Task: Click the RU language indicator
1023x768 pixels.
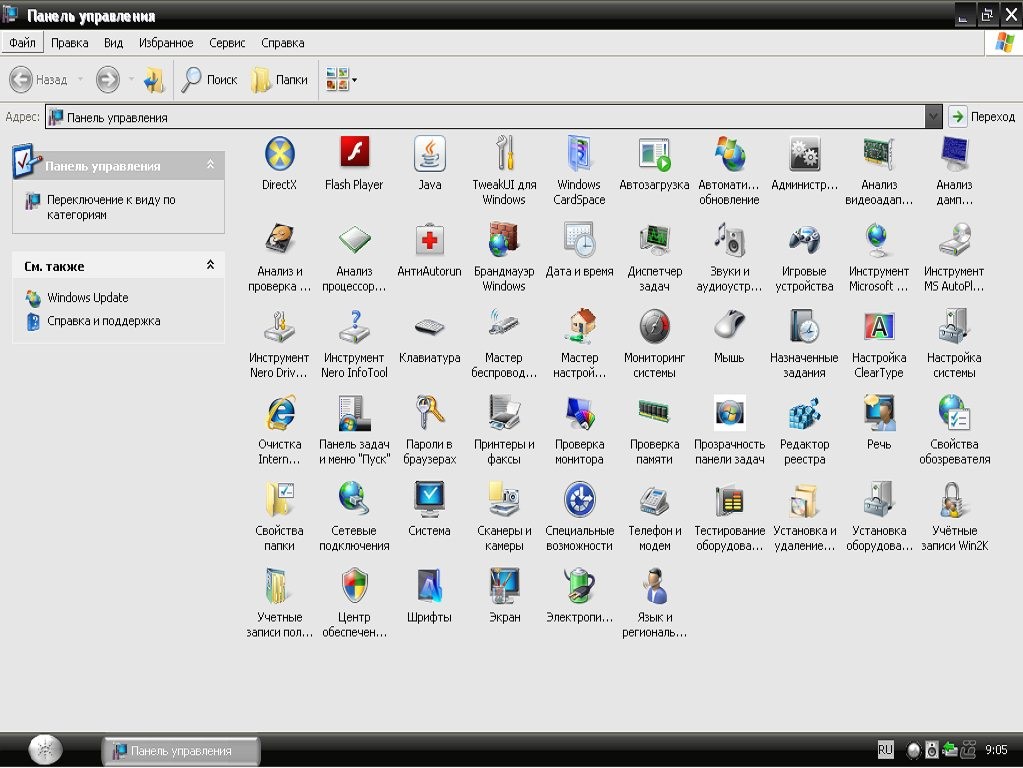Action: click(x=885, y=750)
